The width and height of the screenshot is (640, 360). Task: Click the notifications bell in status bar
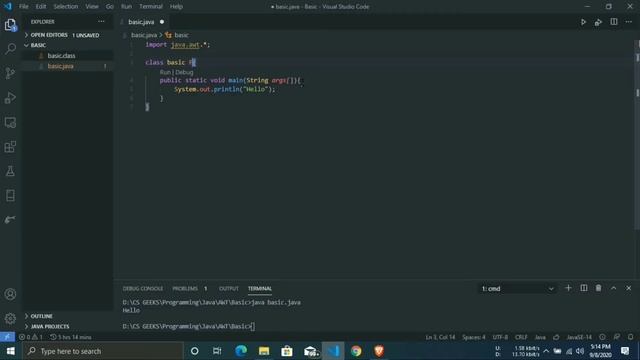tap(631, 337)
